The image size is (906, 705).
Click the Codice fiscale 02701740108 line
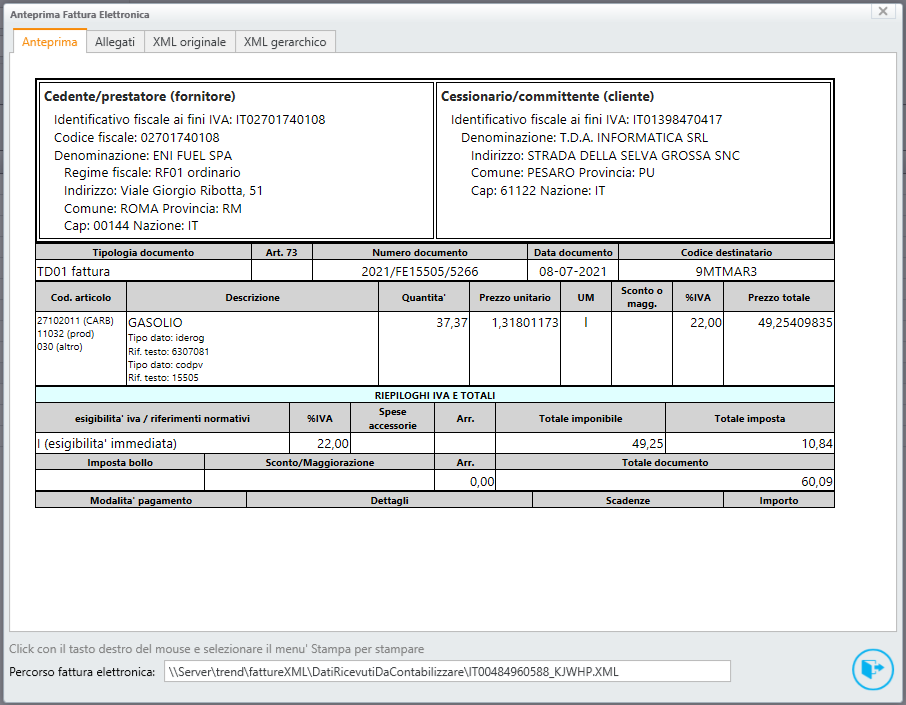coord(136,138)
